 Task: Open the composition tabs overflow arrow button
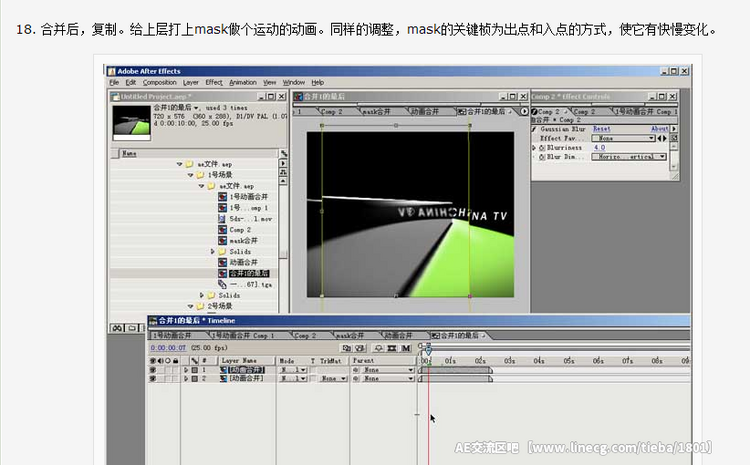(x=524, y=111)
